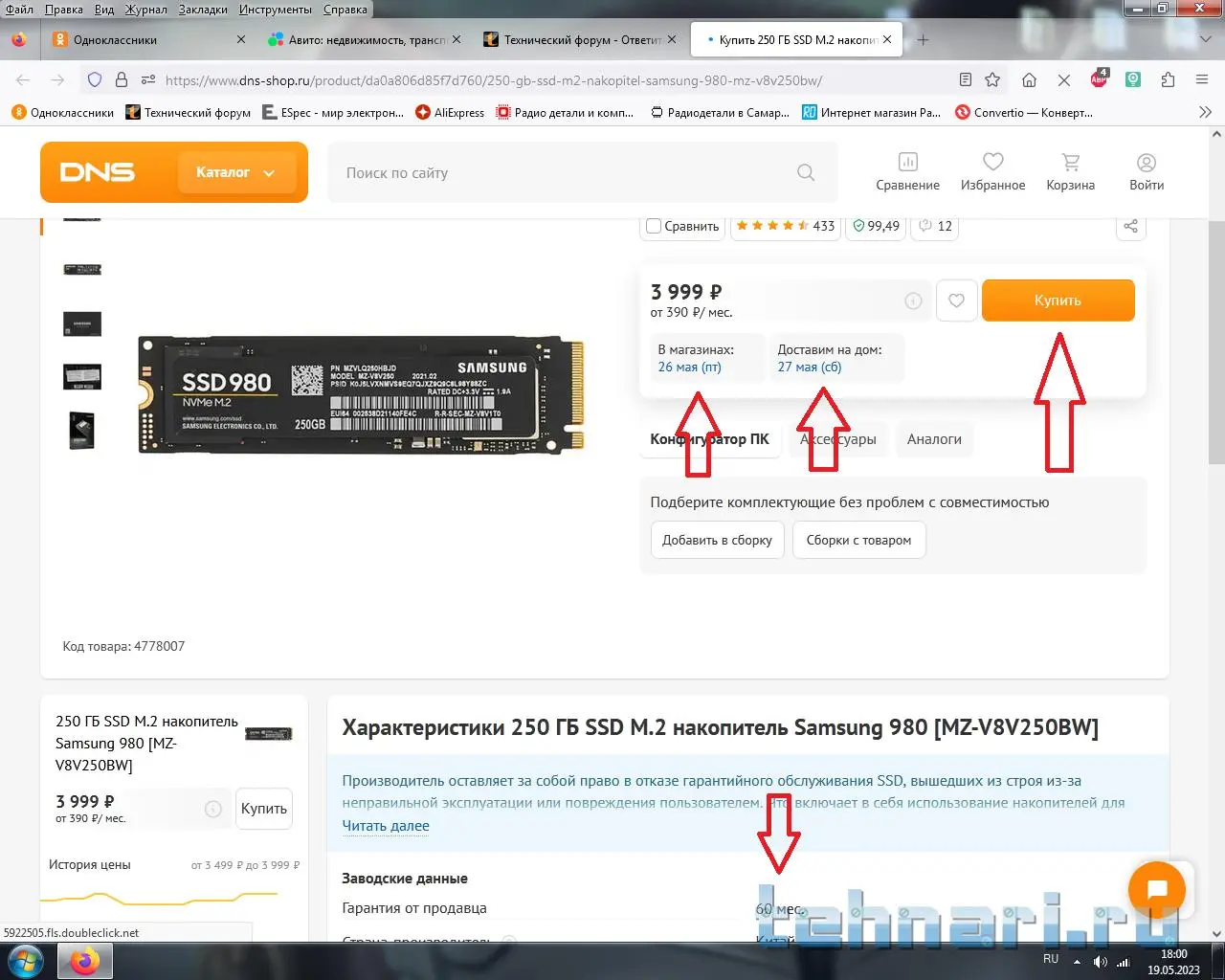Switch to the Аналоги tab
This screenshot has height=980, width=1225.
pos(934,439)
